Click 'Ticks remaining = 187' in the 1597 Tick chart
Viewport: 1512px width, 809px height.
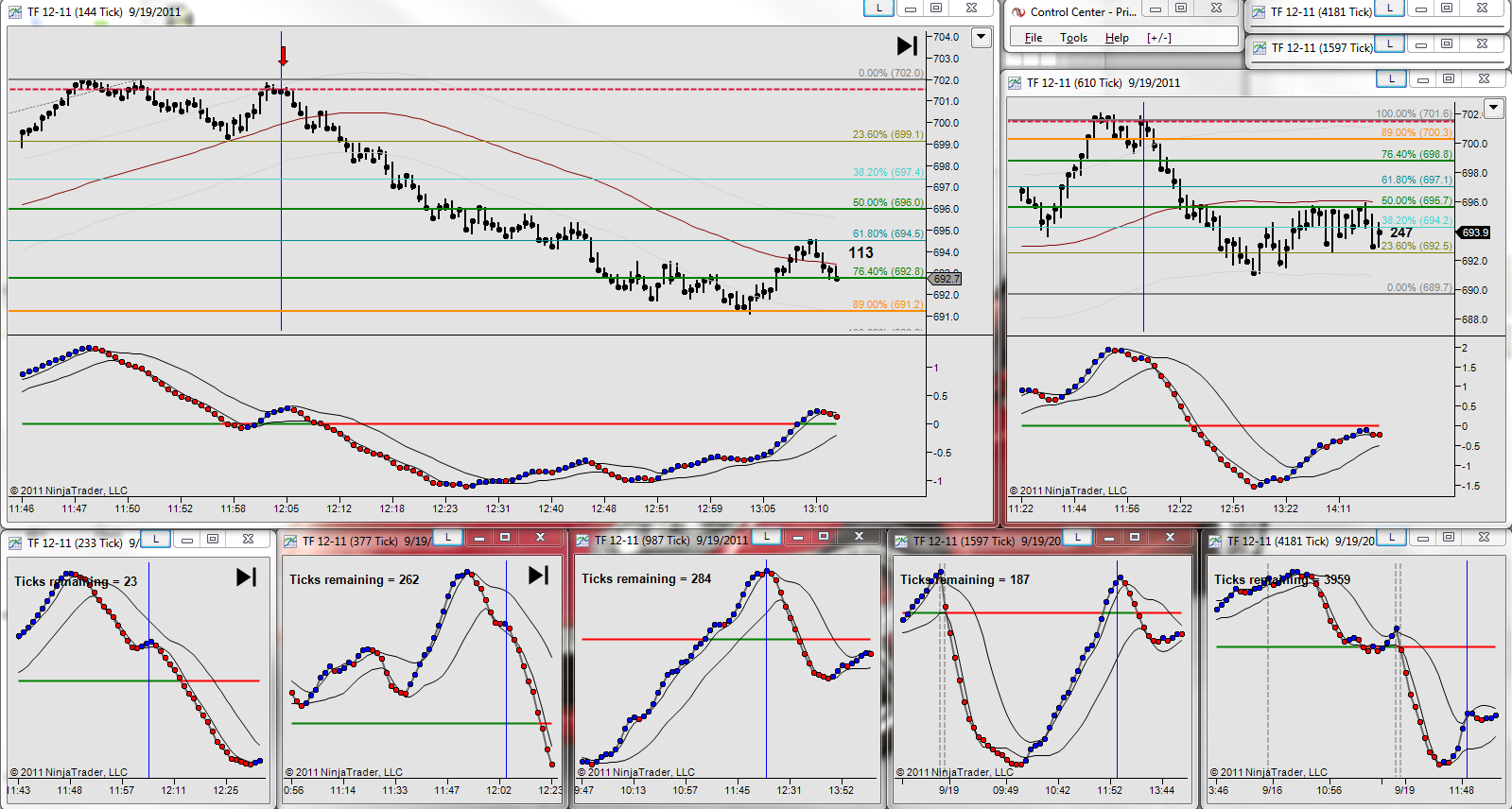[x=965, y=579]
